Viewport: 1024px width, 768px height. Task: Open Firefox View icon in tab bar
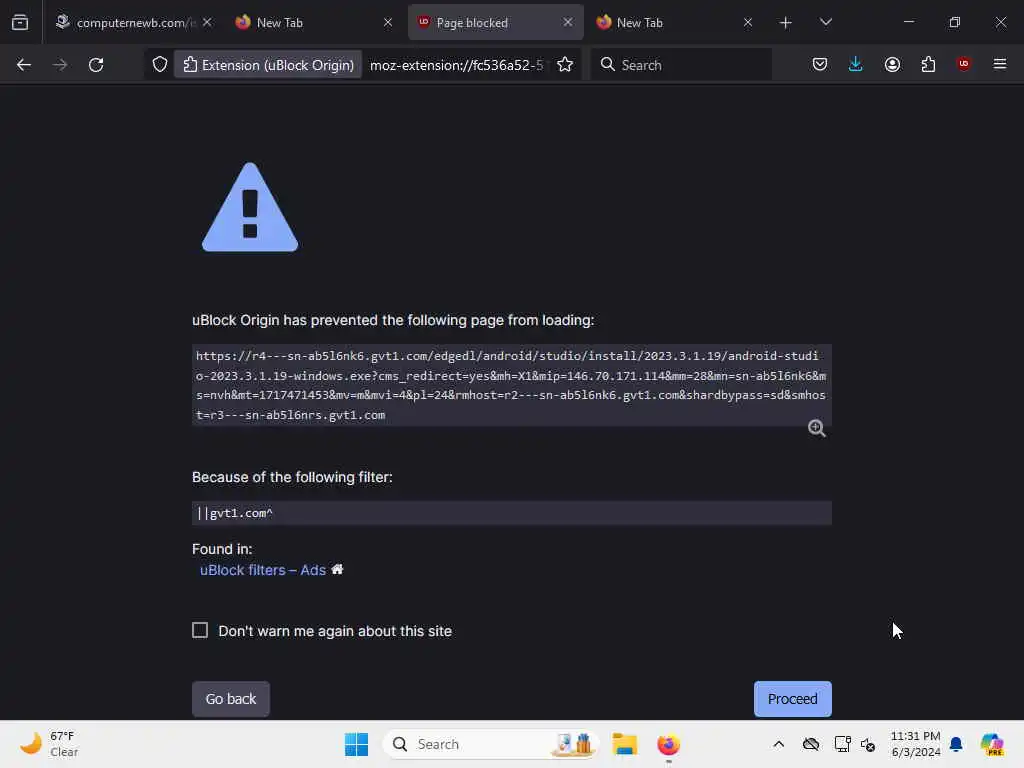point(20,22)
